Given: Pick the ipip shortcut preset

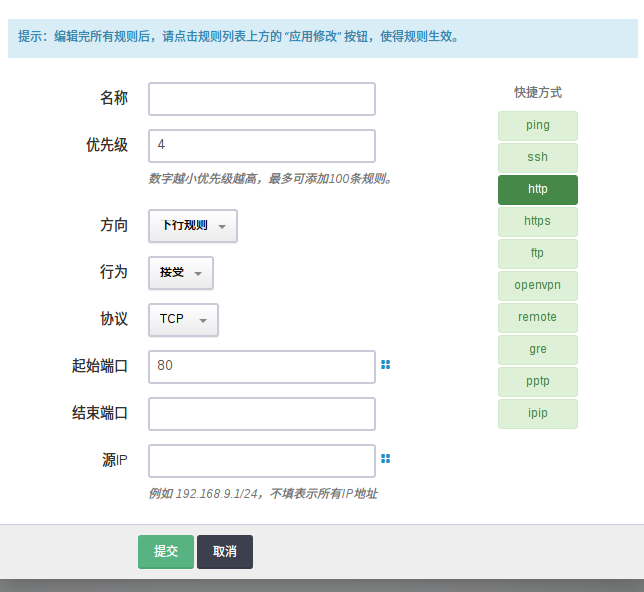Looking at the screenshot, I should click(538, 413).
